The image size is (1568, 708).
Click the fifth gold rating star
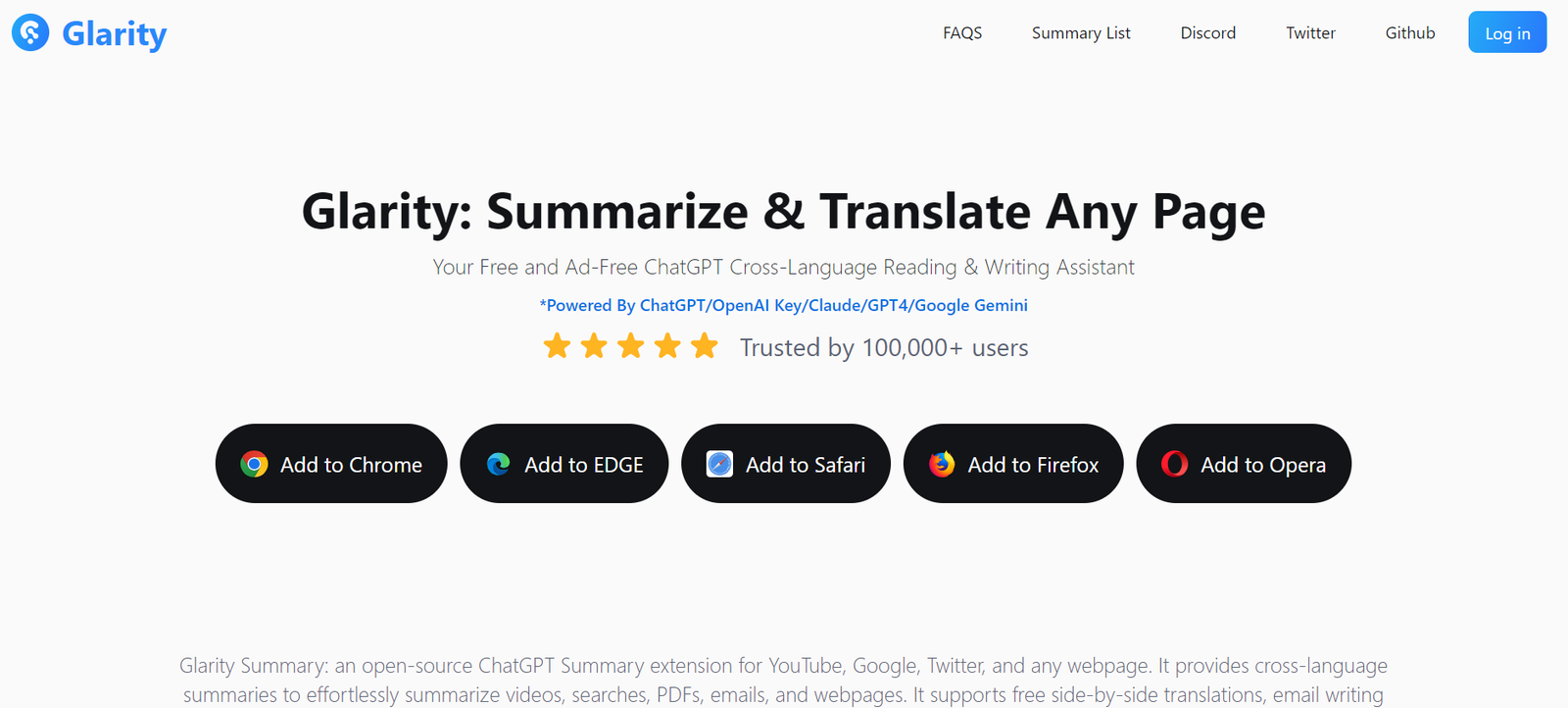point(705,346)
